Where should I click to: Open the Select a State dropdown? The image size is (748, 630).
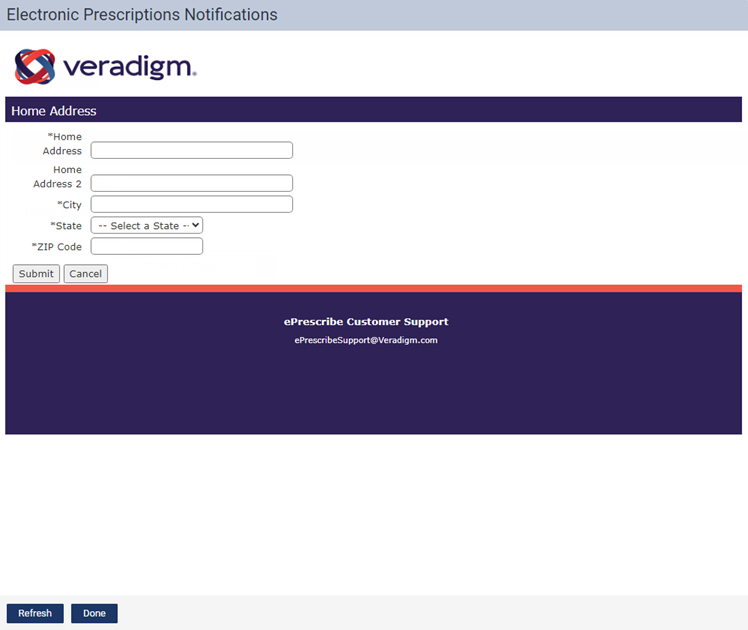coord(147,226)
